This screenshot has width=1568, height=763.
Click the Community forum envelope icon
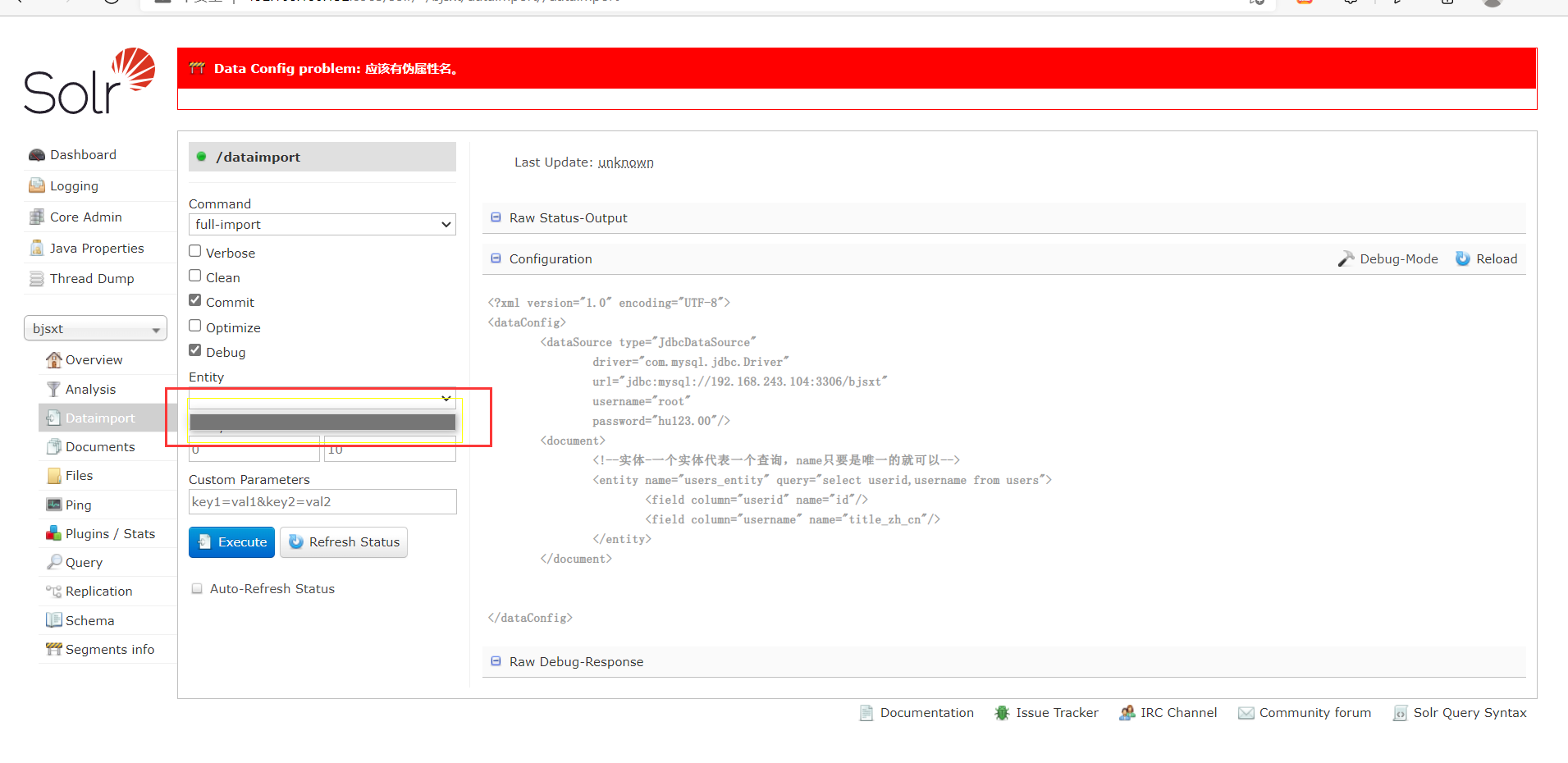click(1246, 713)
